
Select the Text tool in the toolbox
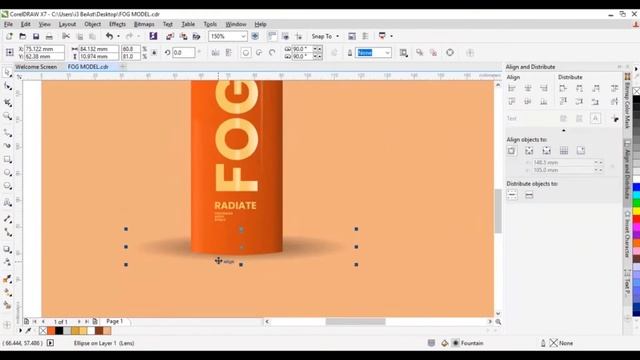pyautogui.click(x=7, y=202)
